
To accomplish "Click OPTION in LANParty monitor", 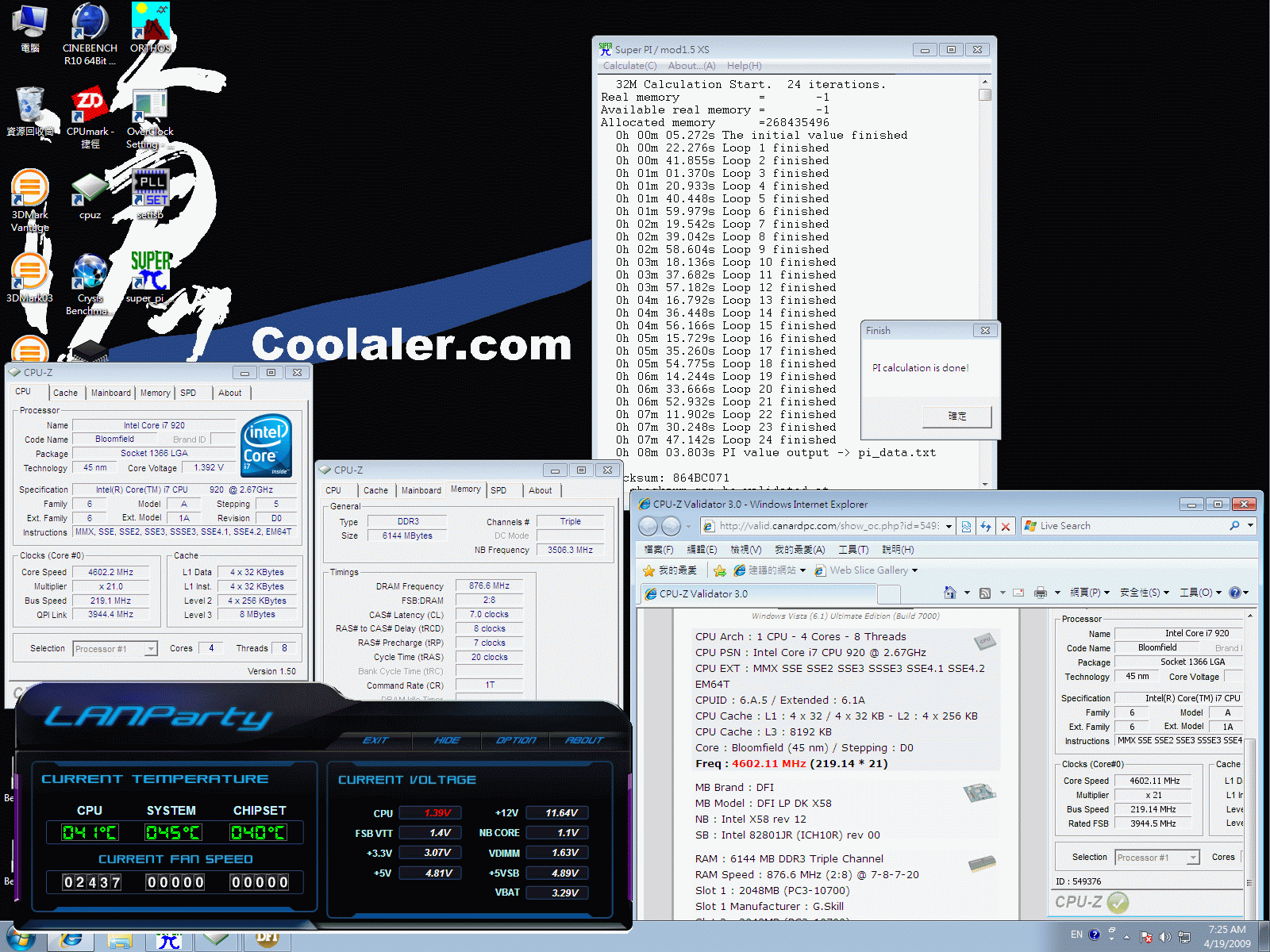I will point(516,740).
